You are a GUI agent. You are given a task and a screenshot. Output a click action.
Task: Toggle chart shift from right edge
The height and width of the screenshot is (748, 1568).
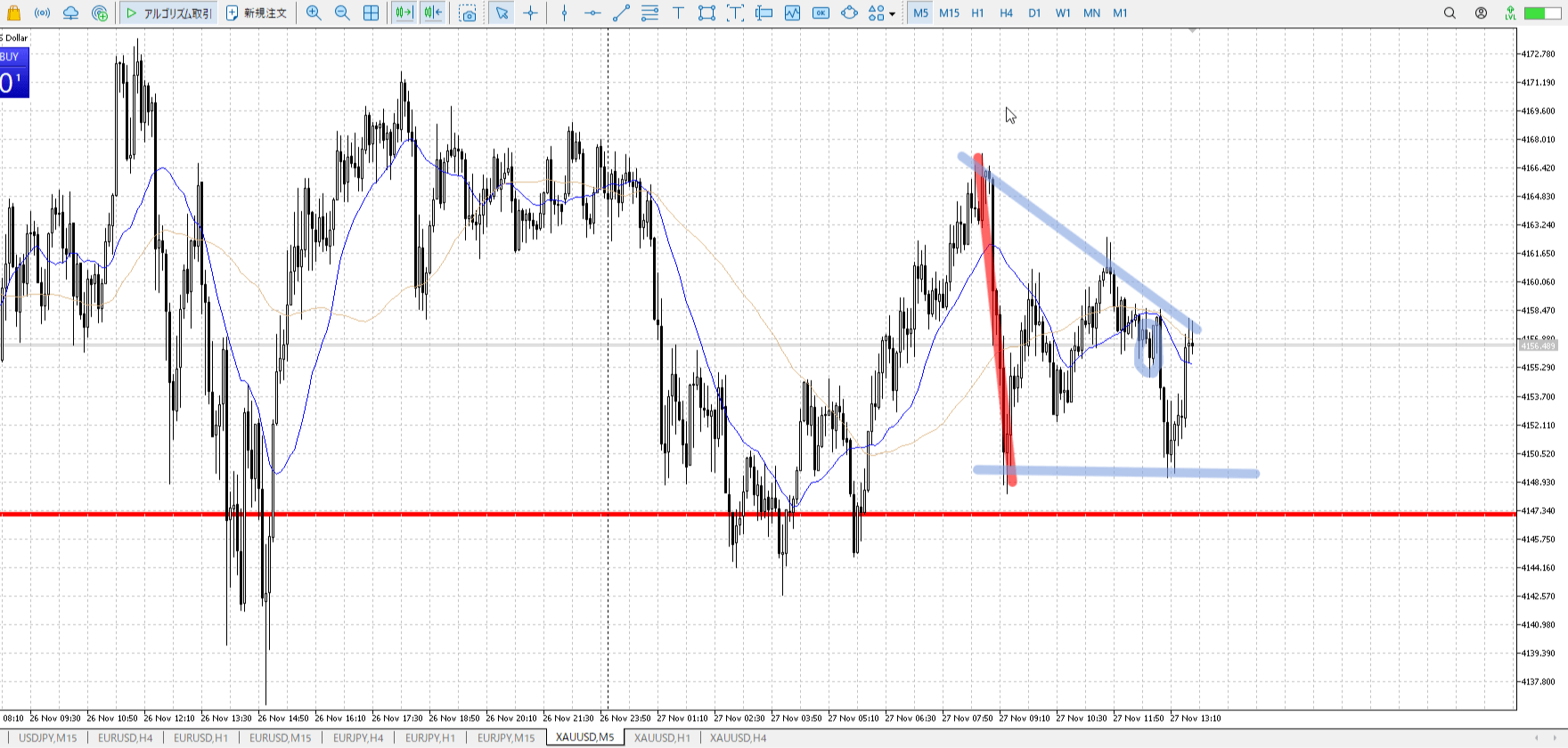click(x=433, y=13)
